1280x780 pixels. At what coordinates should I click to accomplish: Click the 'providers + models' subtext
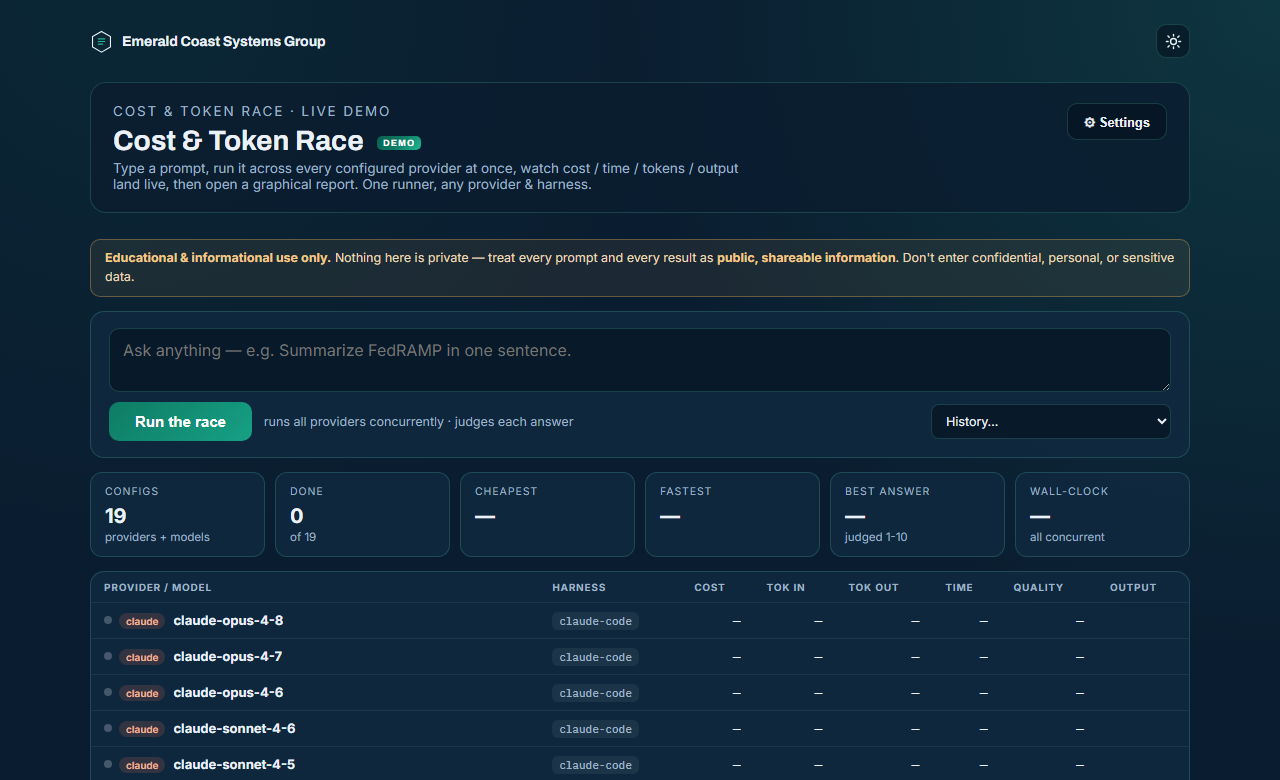click(157, 537)
